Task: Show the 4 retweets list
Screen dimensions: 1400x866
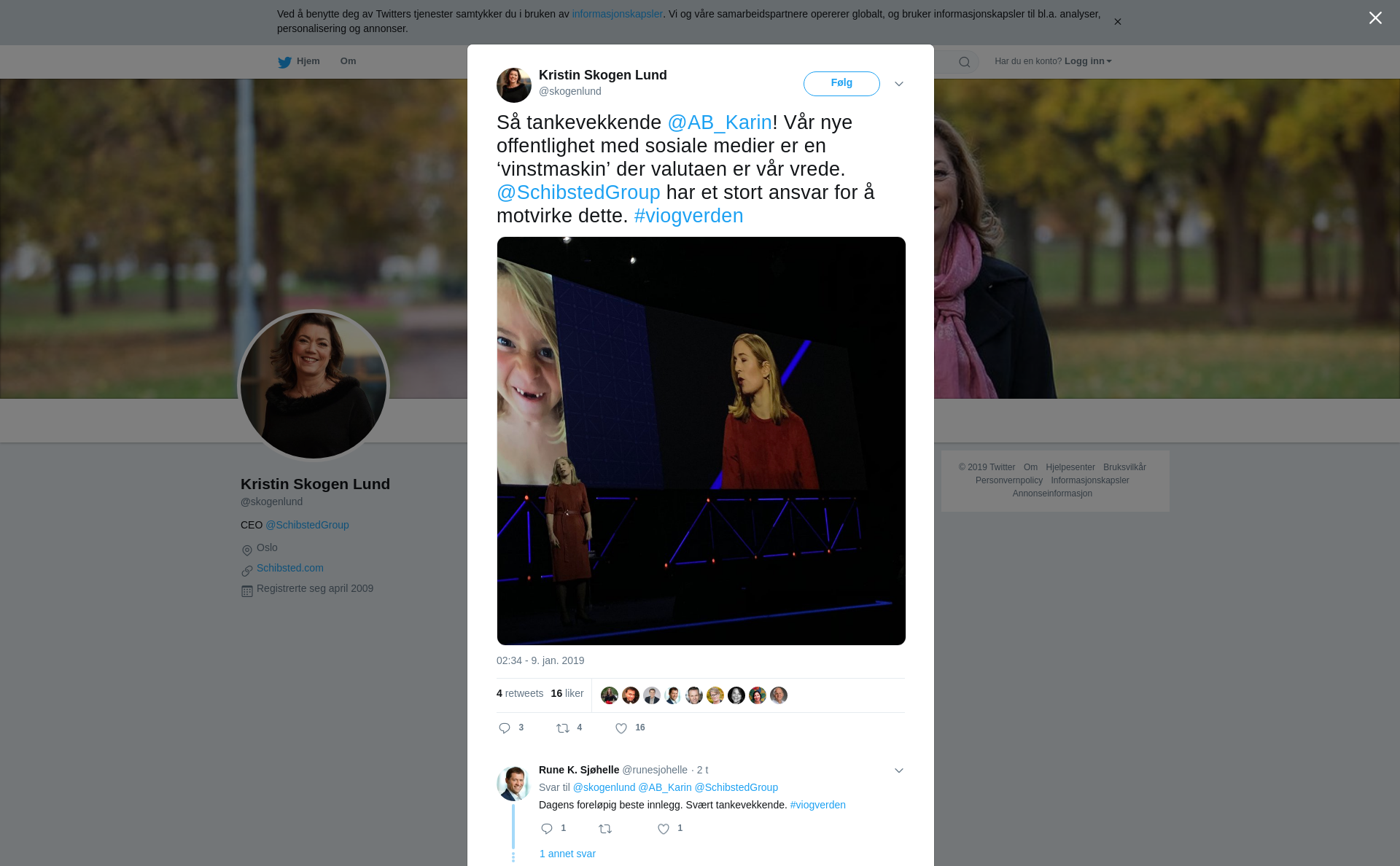Action: pos(520,693)
